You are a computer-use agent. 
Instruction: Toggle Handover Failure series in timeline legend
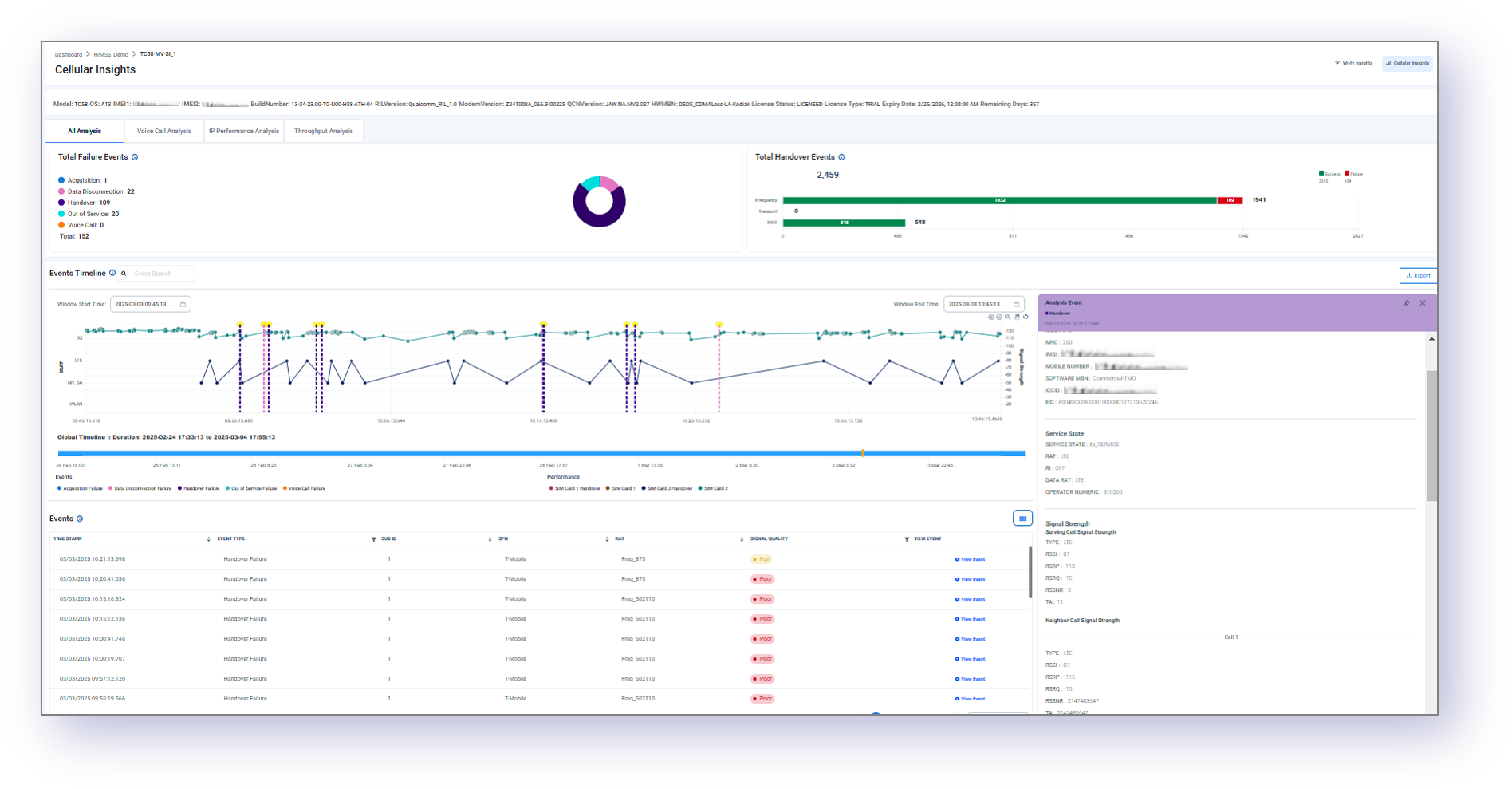click(199, 488)
